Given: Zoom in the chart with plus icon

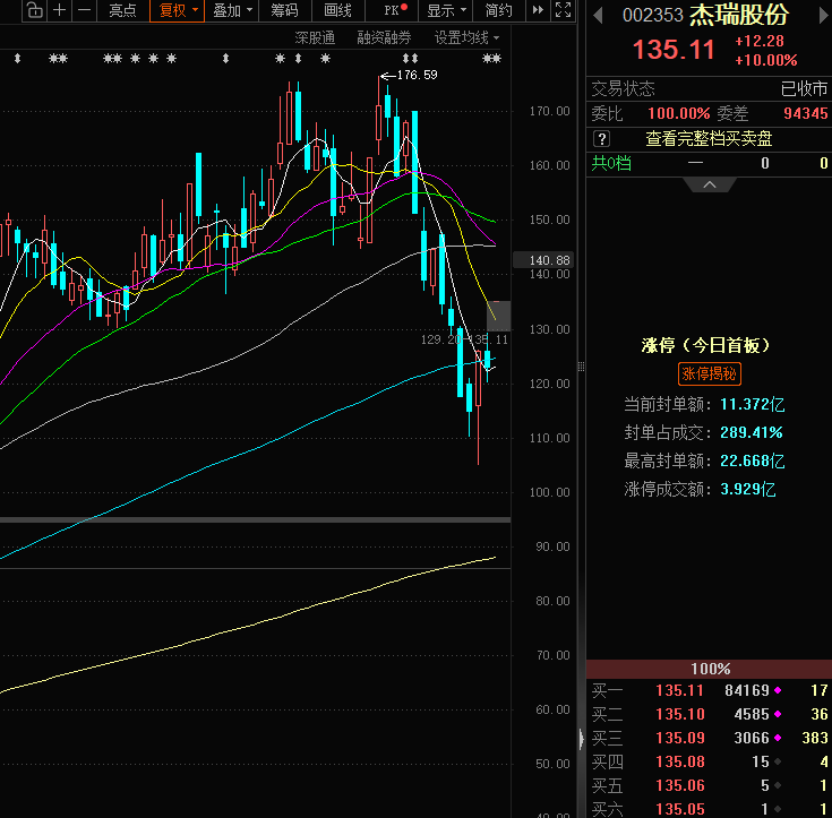Looking at the screenshot, I should click(x=59, y=10).
